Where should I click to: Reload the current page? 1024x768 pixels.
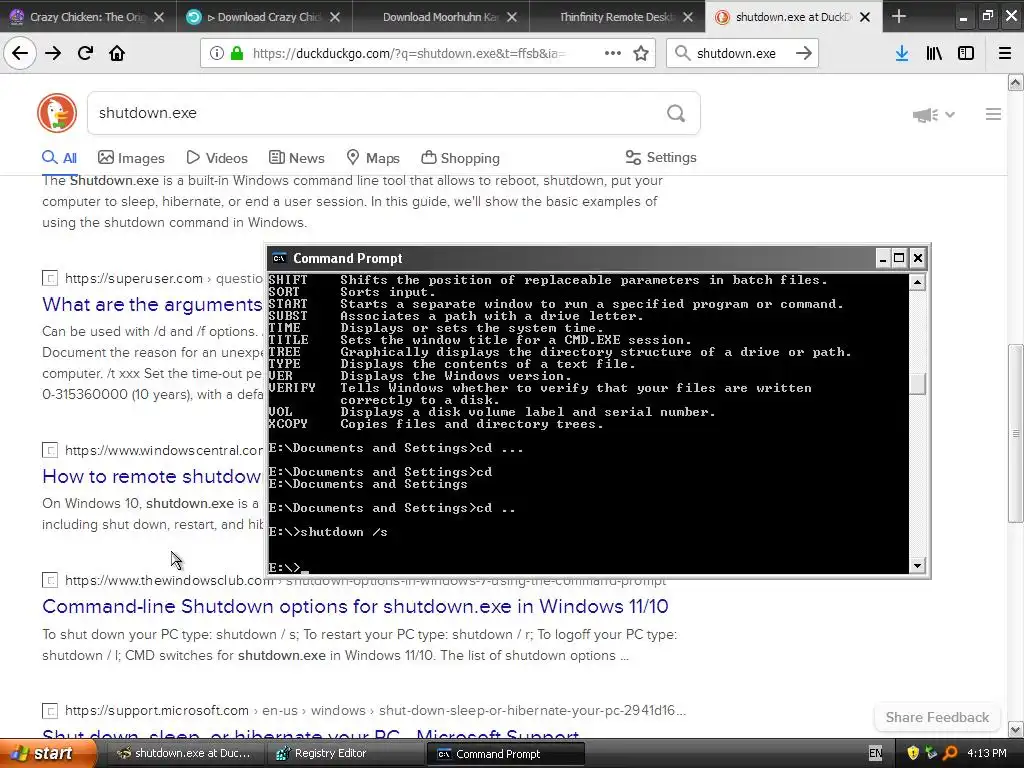pos(85,53)
